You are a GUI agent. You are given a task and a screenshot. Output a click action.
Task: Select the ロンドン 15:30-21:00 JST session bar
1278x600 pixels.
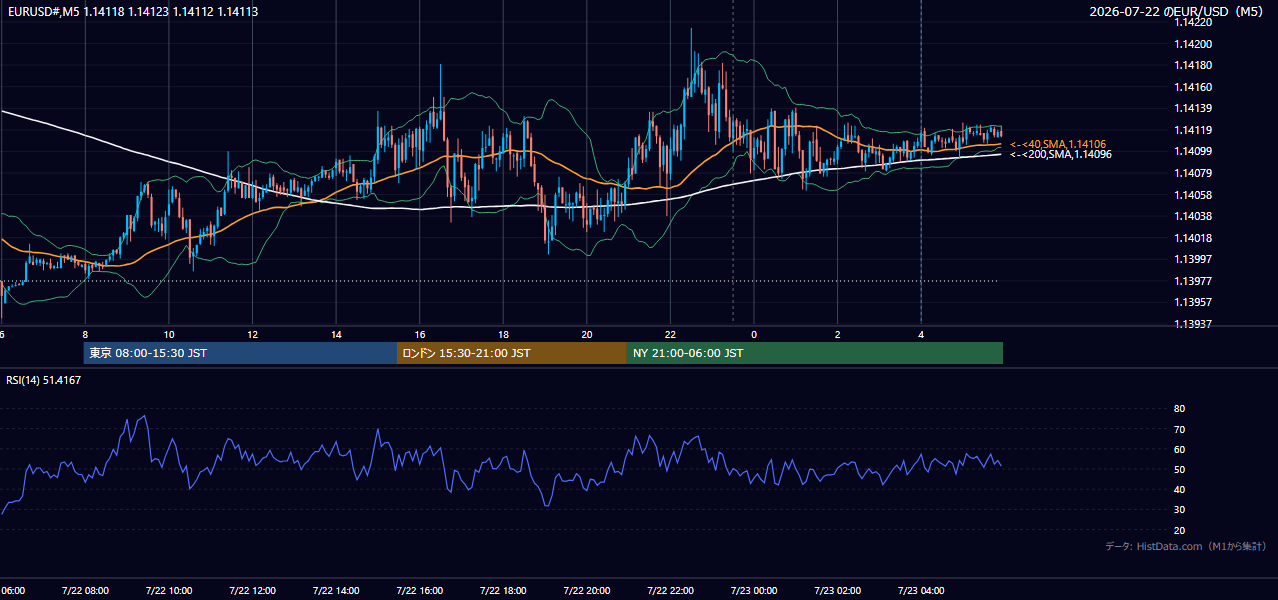(x=512, y=353)
